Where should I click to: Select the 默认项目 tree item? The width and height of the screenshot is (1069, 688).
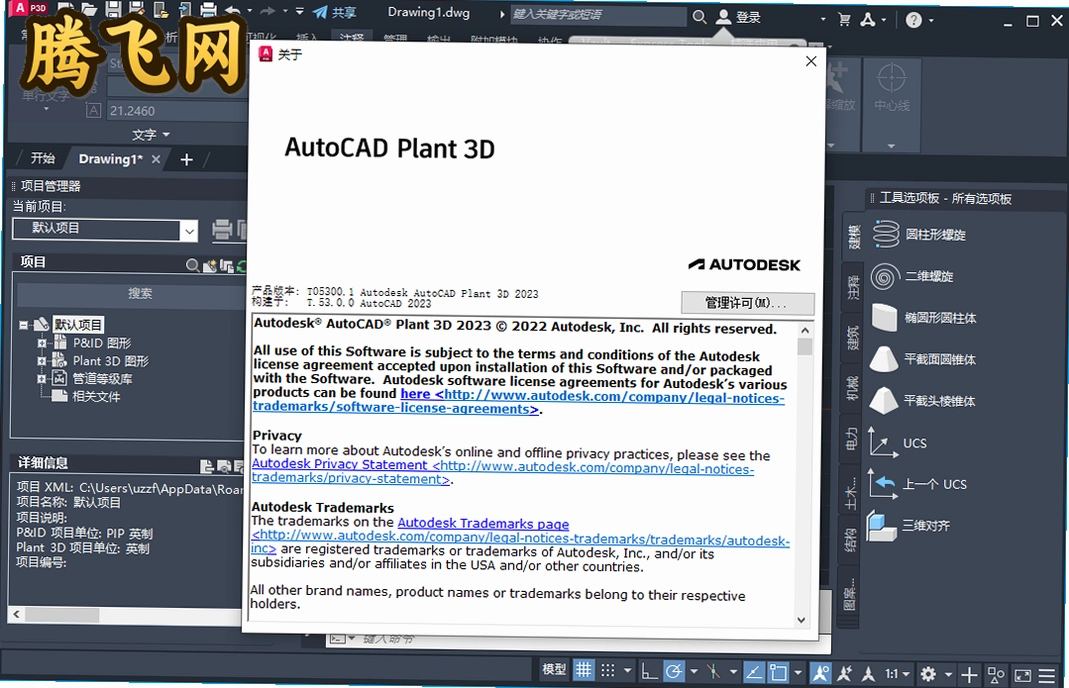point(78,325)
